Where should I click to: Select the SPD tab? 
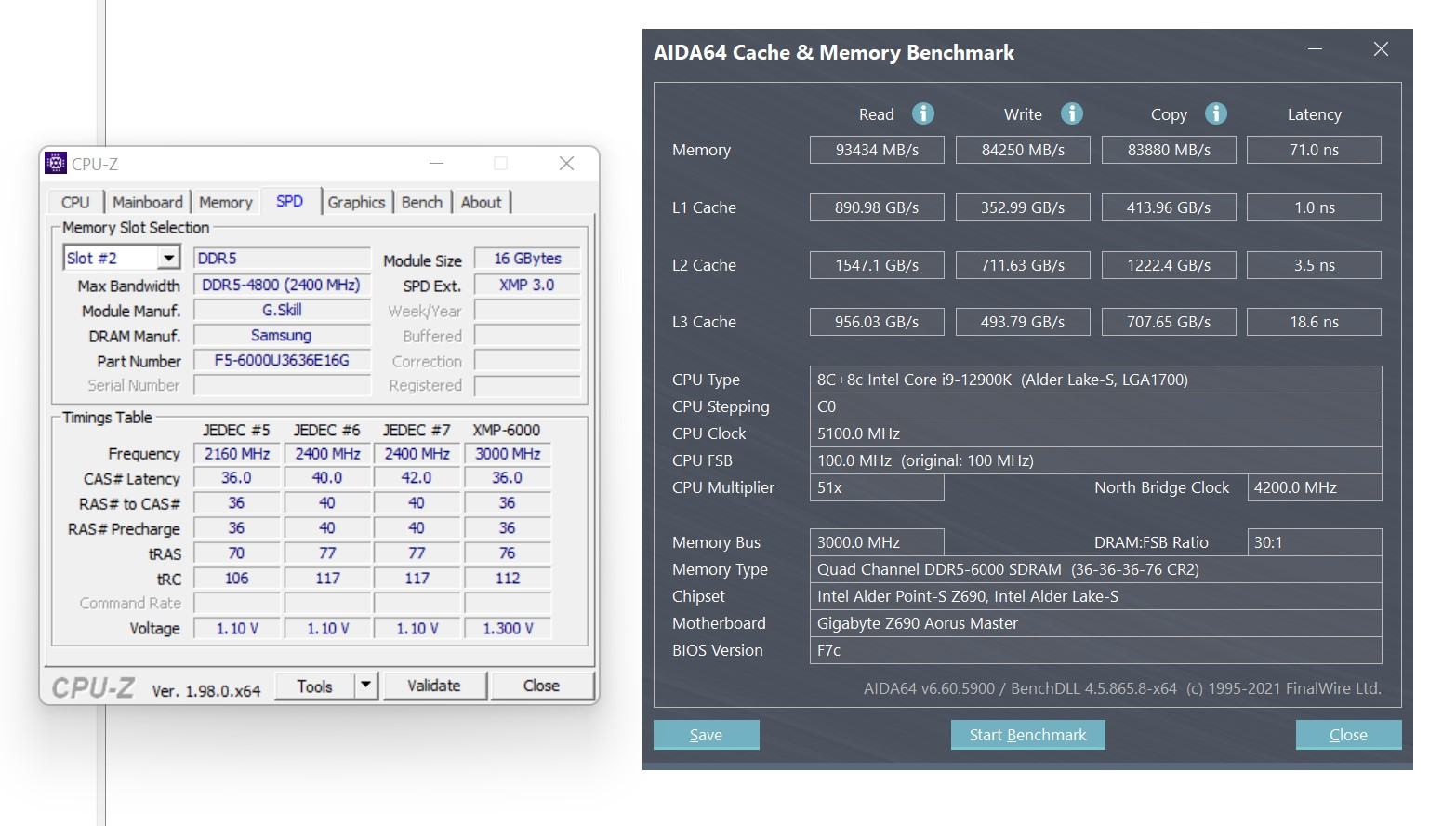(289, 201)
